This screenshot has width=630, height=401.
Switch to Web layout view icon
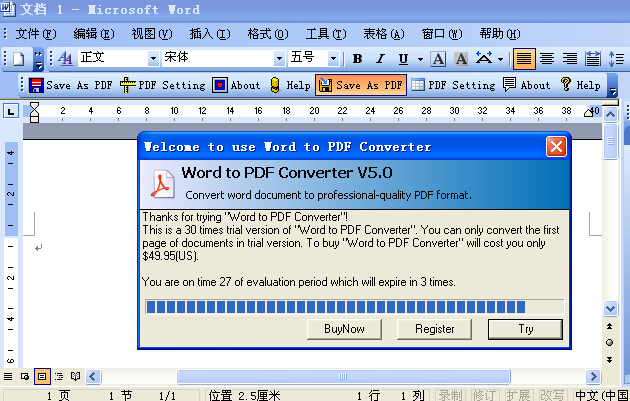click(x=25, y=376)
